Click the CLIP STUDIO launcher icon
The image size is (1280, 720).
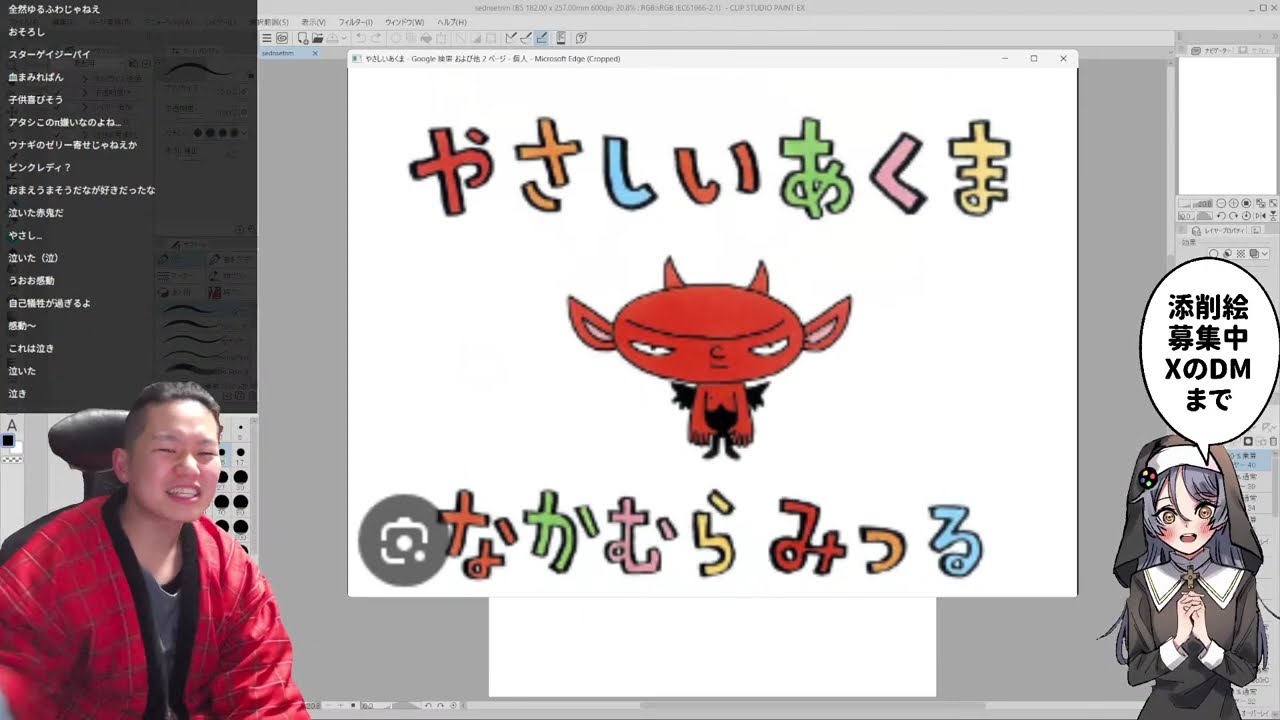[282, 38]
